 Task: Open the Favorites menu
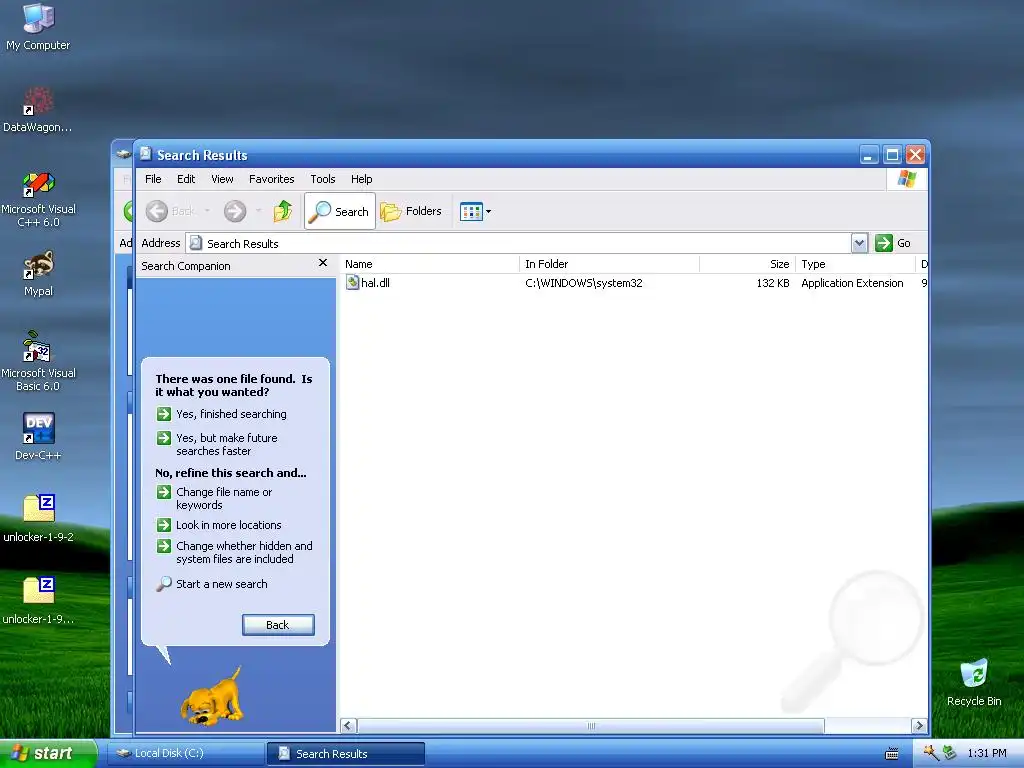click(271, 179)
